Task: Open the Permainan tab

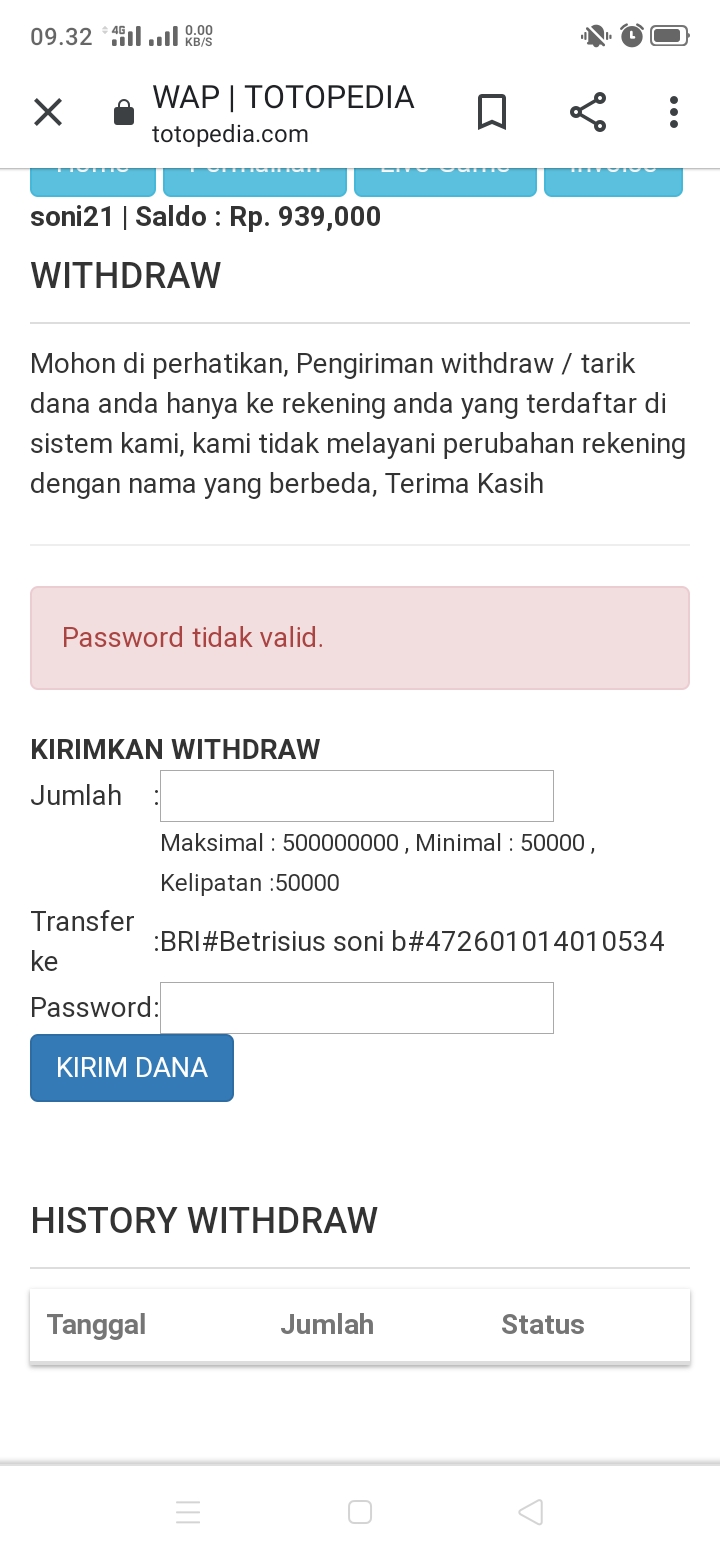Action: pos(255,180)
